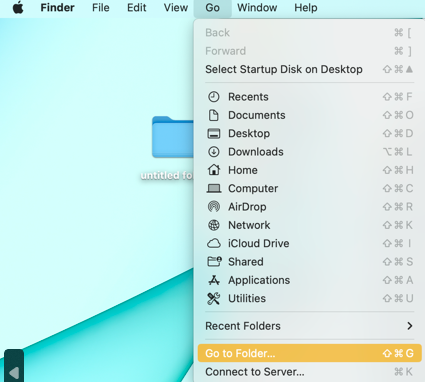Screen dimensions: 425x382
Task: Choose the Utilities menu entry
Action: click(x=309, y=299)
